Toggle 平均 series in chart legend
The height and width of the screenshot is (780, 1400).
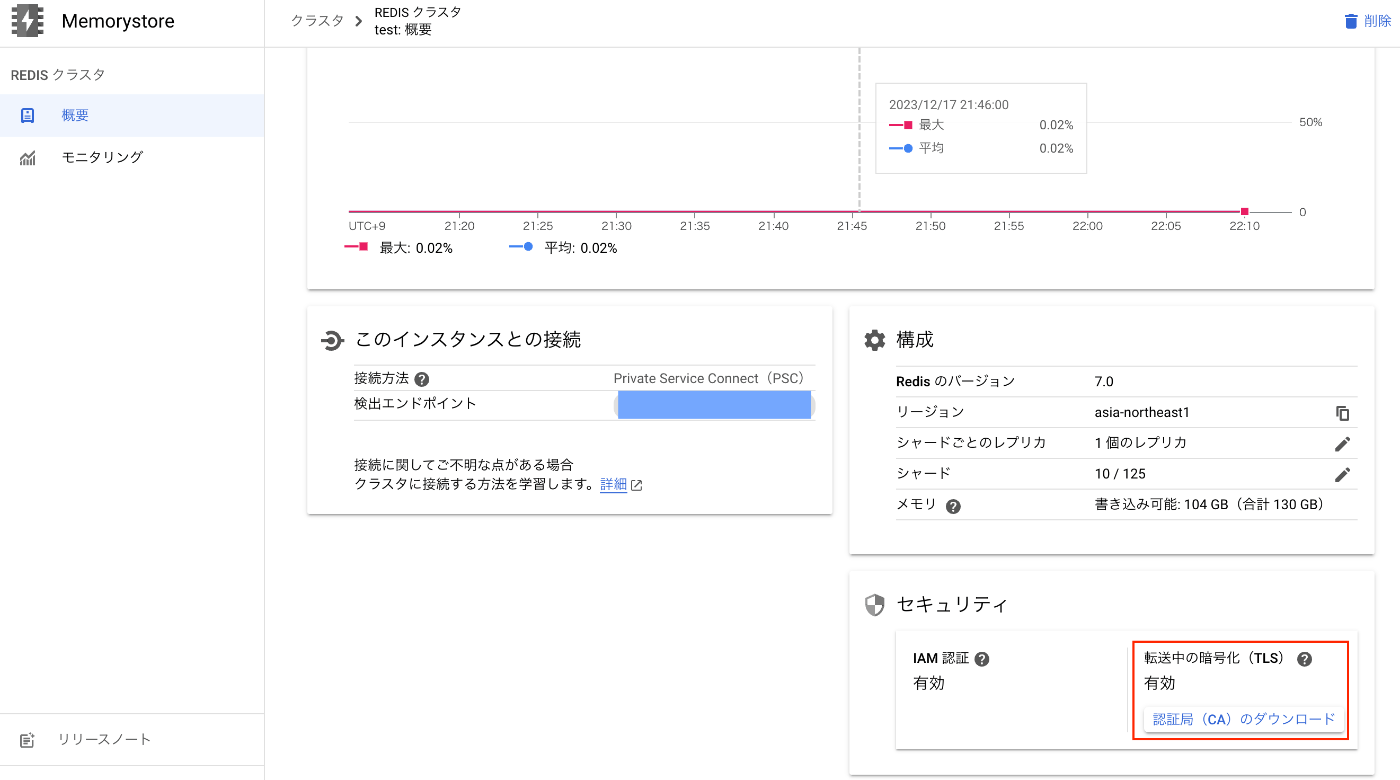[x=563, y=248]
